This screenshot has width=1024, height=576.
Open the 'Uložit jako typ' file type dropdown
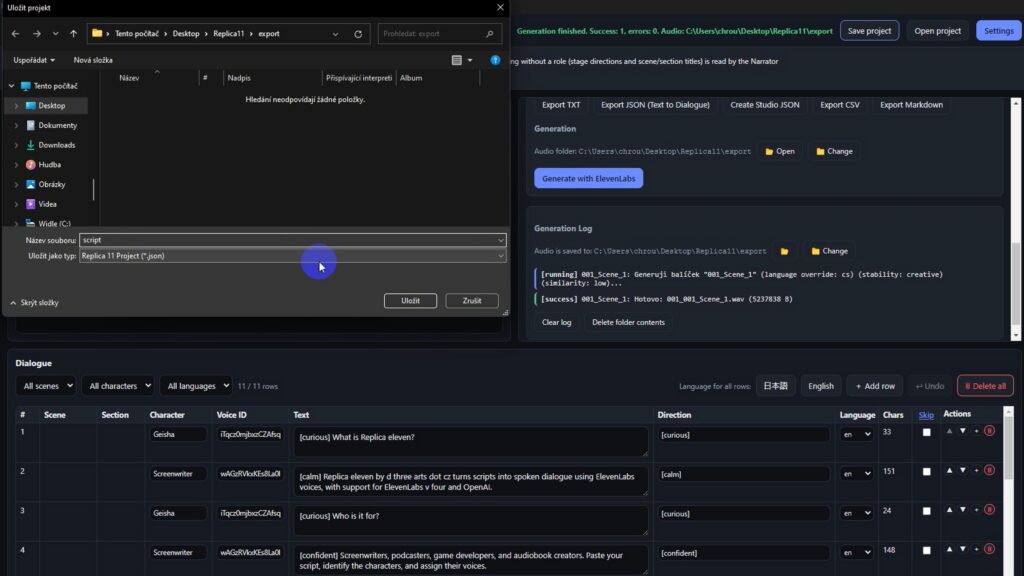click(292, 256)
